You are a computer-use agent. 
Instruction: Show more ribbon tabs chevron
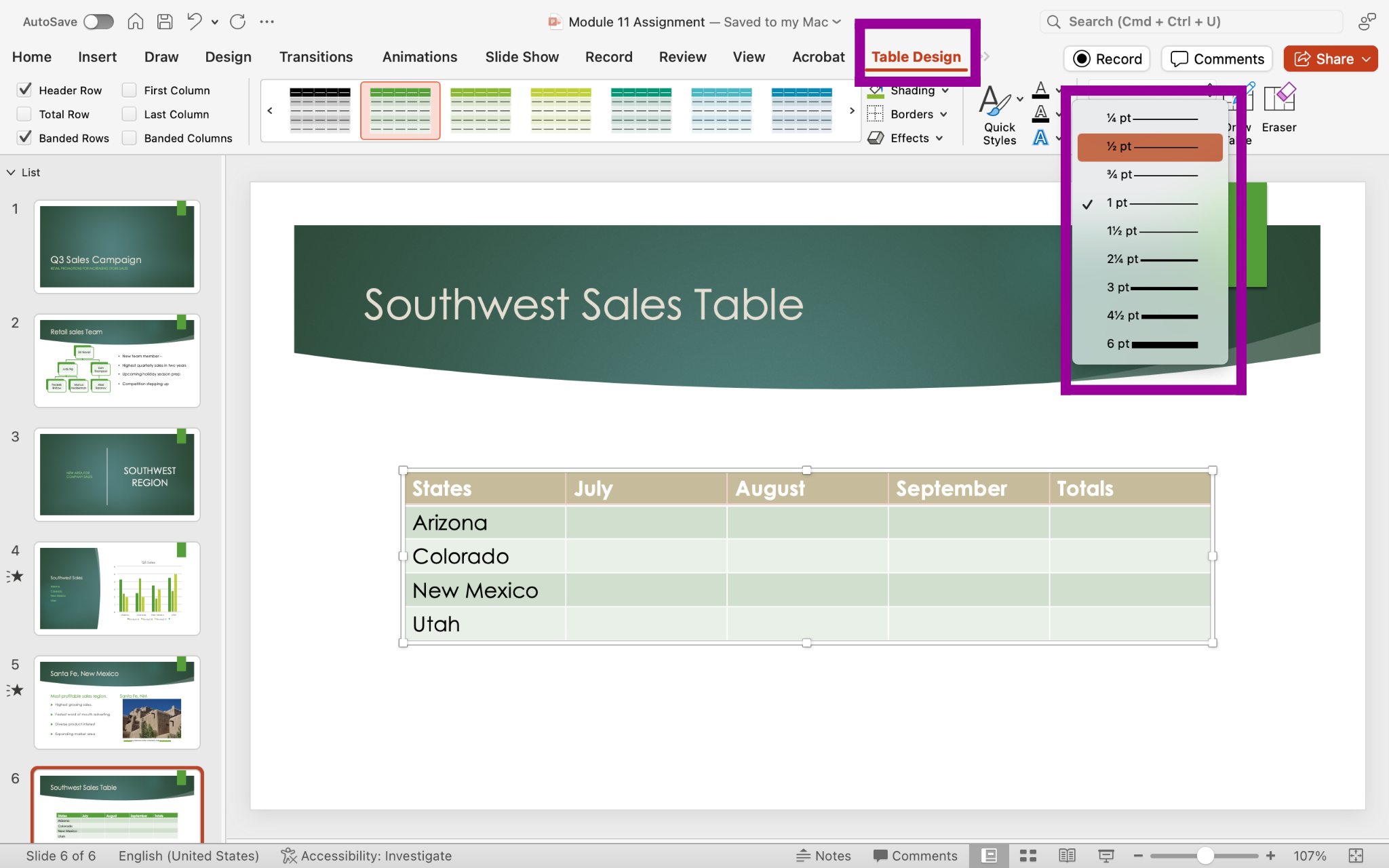click(x=986, y=57)
